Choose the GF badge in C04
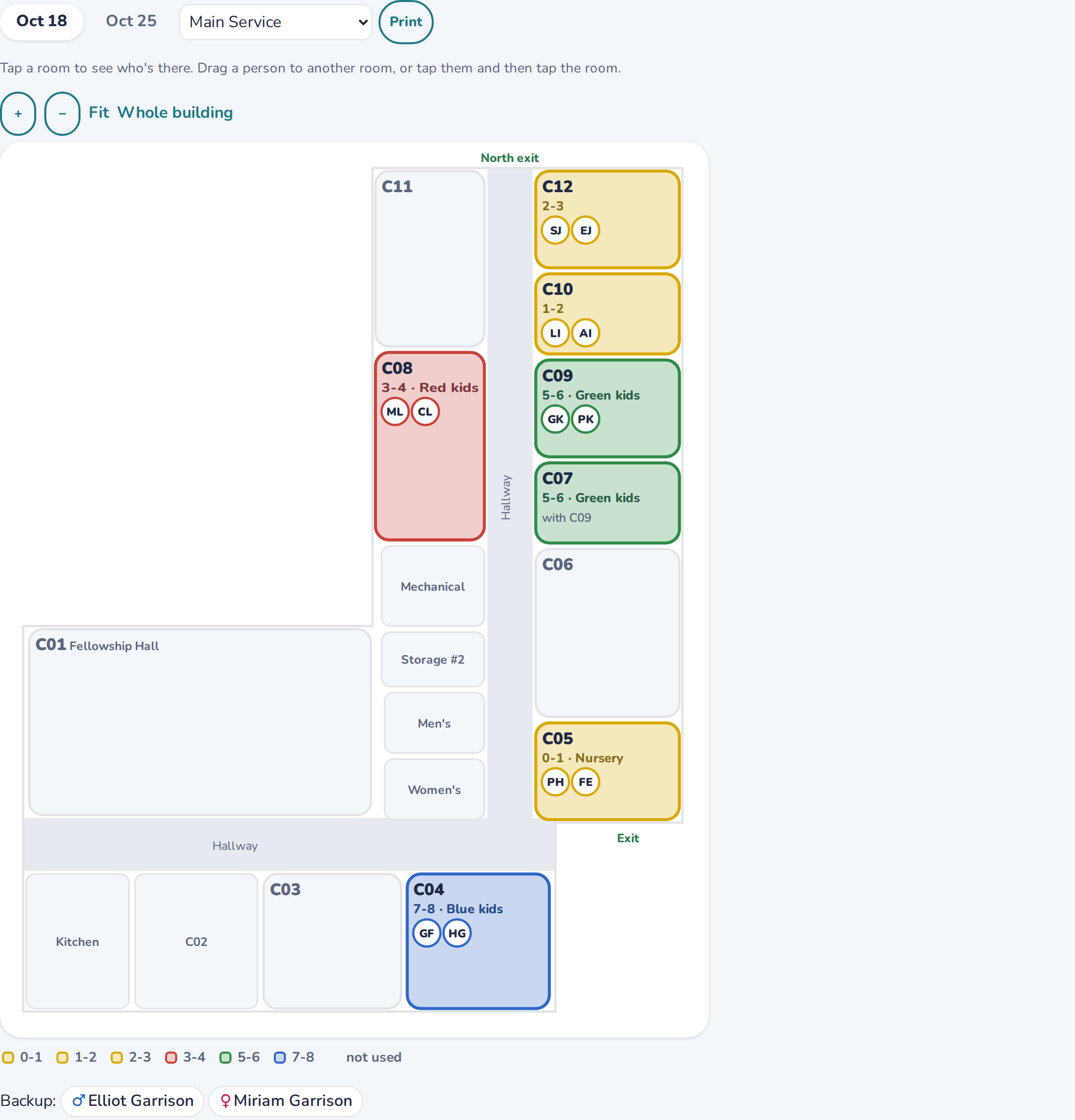Image resolution: width=1075 pixels, height=1120 pixels. [x=426, y=934]
